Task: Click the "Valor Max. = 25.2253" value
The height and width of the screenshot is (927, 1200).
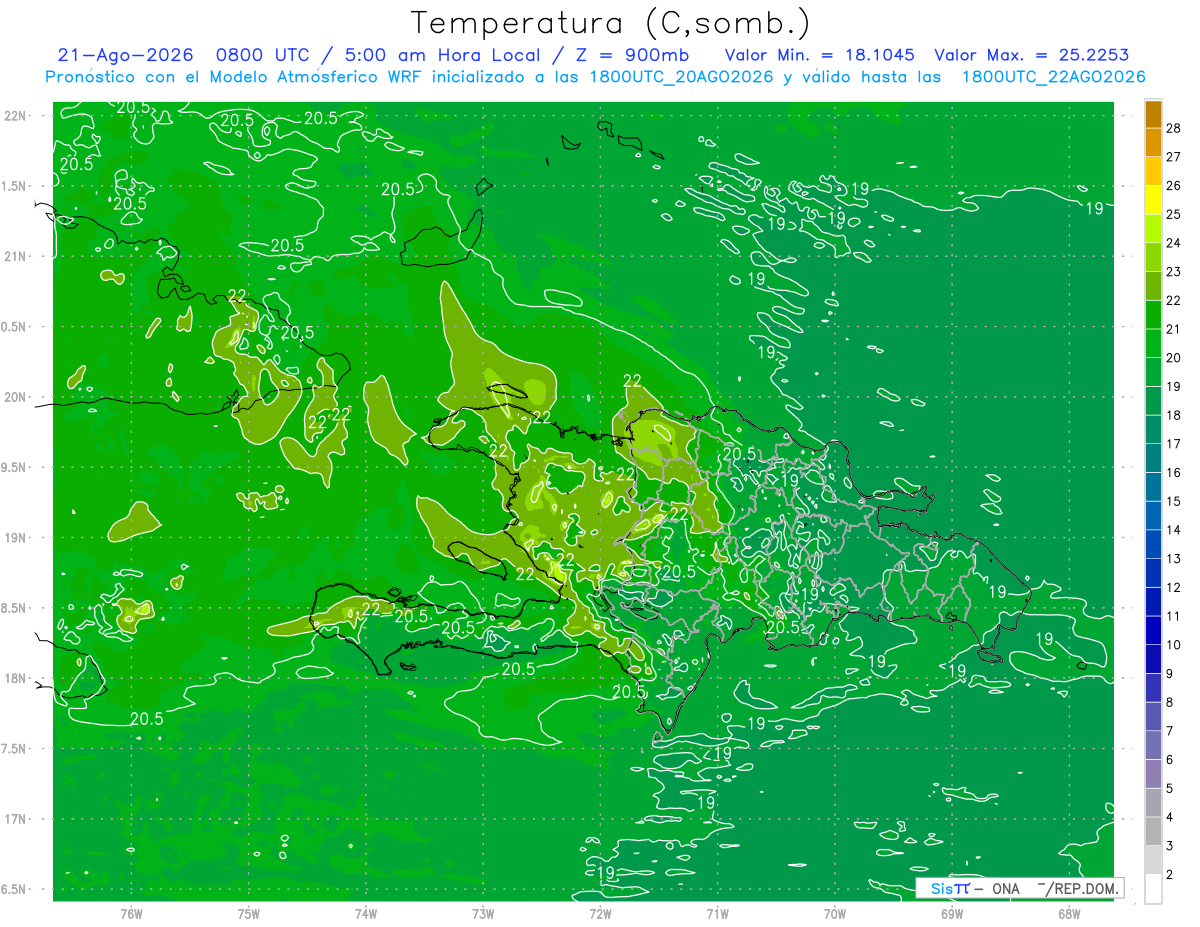Action: [x=1032, y=55]
